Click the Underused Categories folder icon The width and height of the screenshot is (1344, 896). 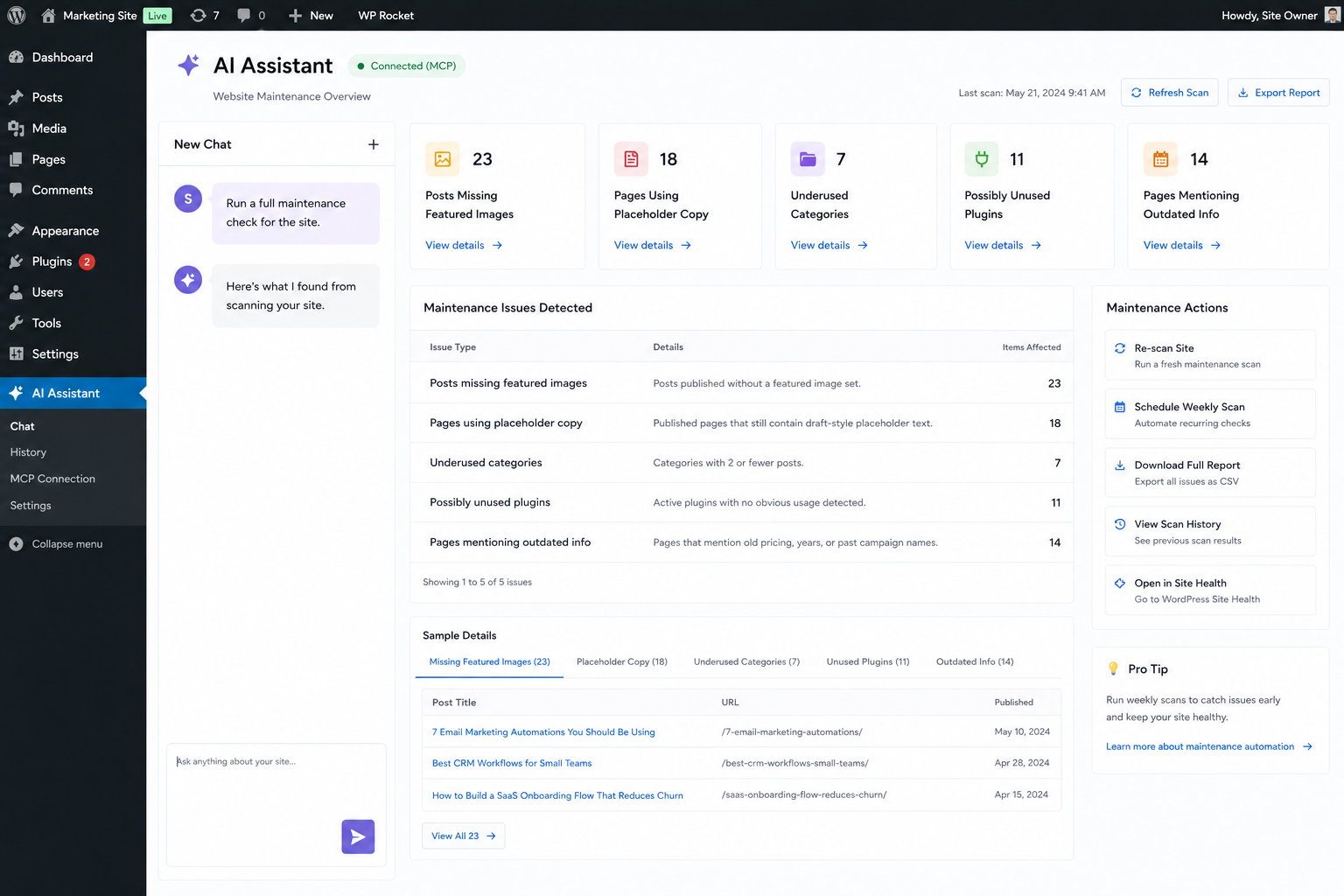[808, 159]
